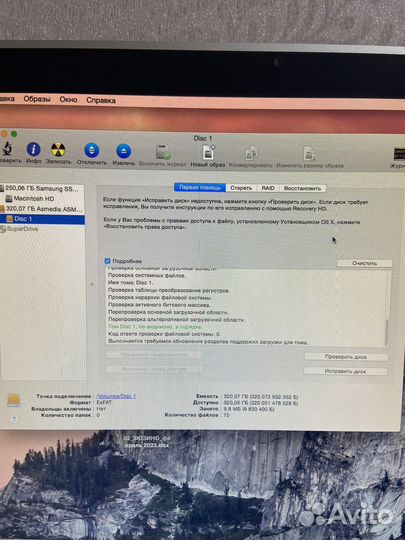Click the log area vertical scrollbar

click(387, 332)
